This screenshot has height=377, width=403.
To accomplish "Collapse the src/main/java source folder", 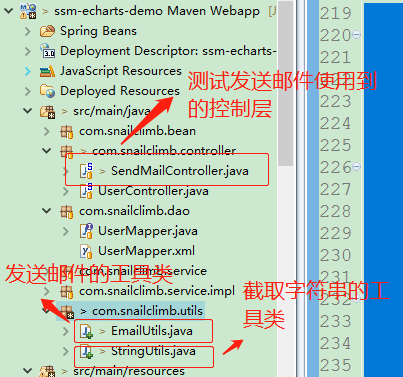I will tap(28, 111).
